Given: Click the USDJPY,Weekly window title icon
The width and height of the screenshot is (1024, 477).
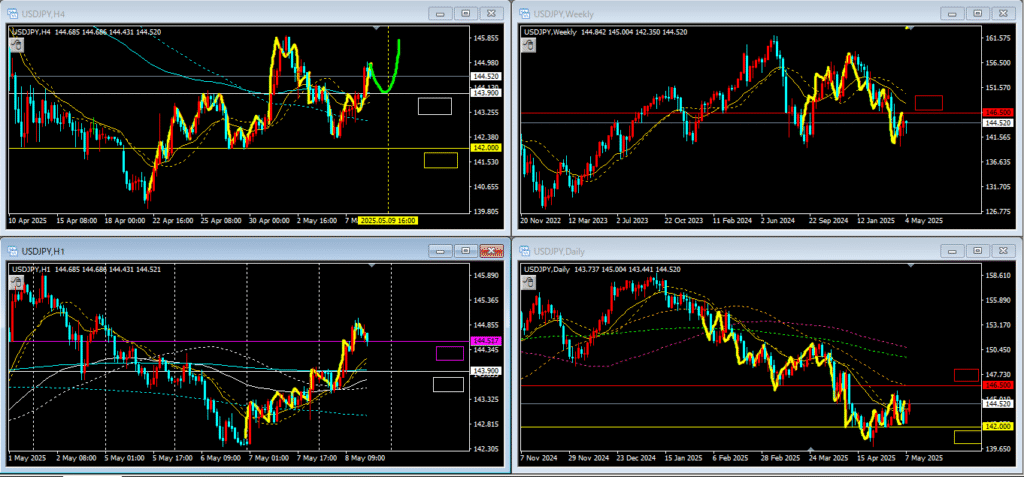Looking at the screenshot, I should (524, 13).
